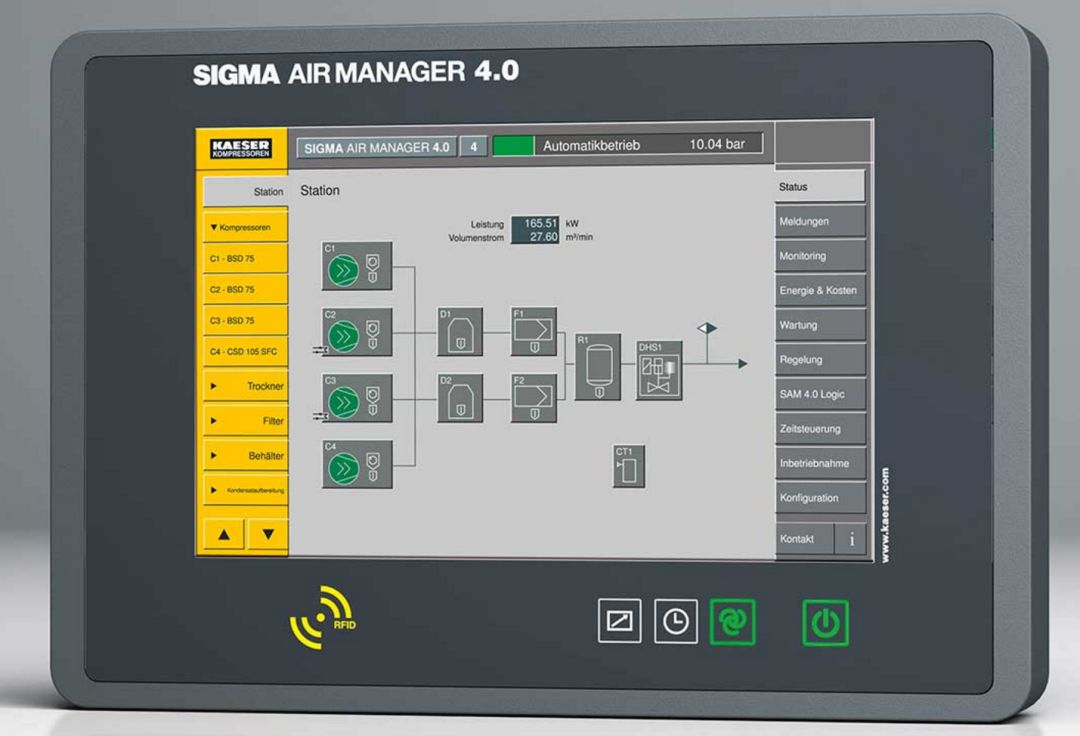Open compressor C4 icon in station diagram
This screenshot has height=736, width=1080.
click(357, 465)
